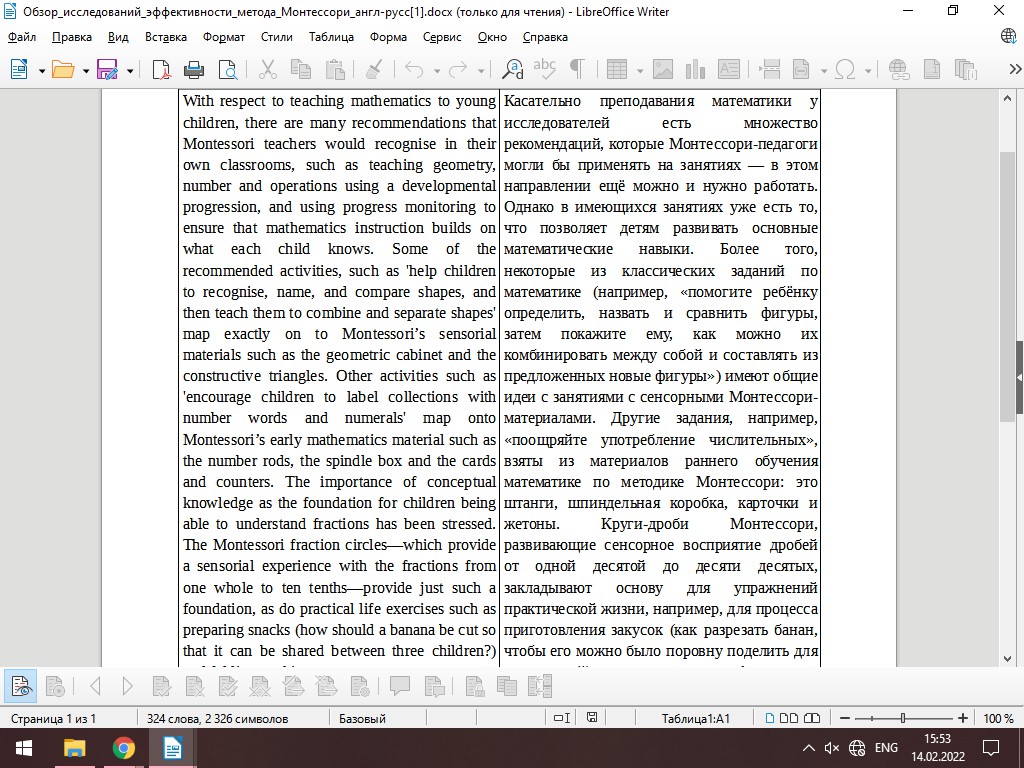The width and height of the screenshot is (1024, 768).
Task: Click the Clone Formatting paintbrush icon
Action: point(374,69)
